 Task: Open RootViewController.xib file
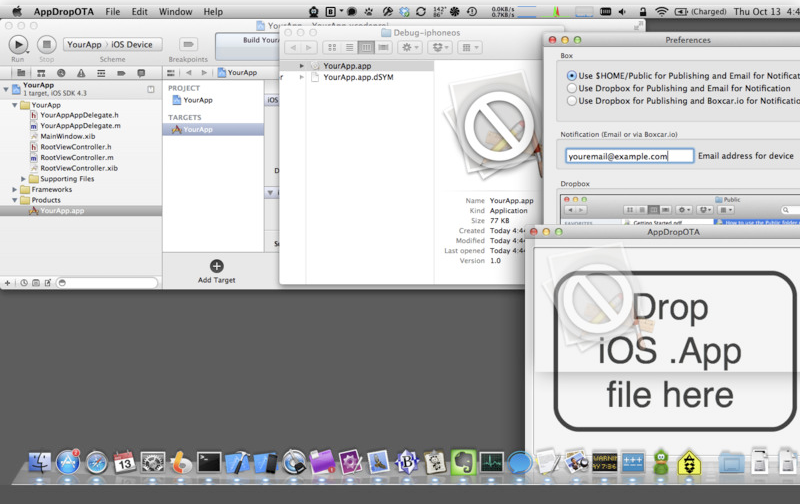coord(79,168)
